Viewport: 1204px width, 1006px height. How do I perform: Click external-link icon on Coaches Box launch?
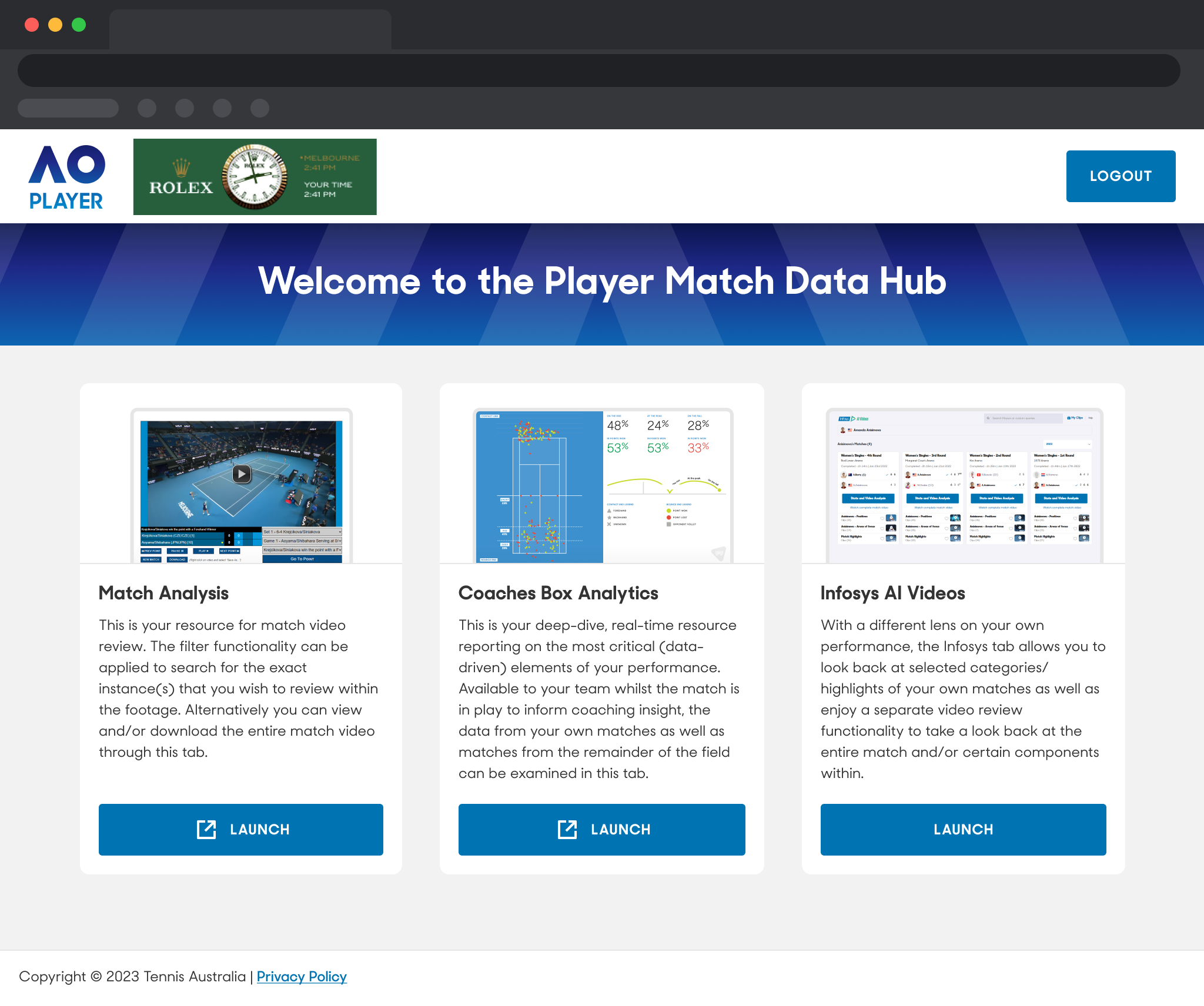567,829
